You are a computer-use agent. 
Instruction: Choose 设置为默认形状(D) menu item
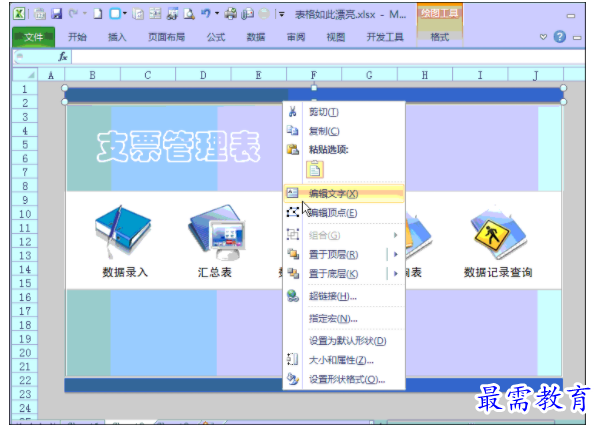343,341
